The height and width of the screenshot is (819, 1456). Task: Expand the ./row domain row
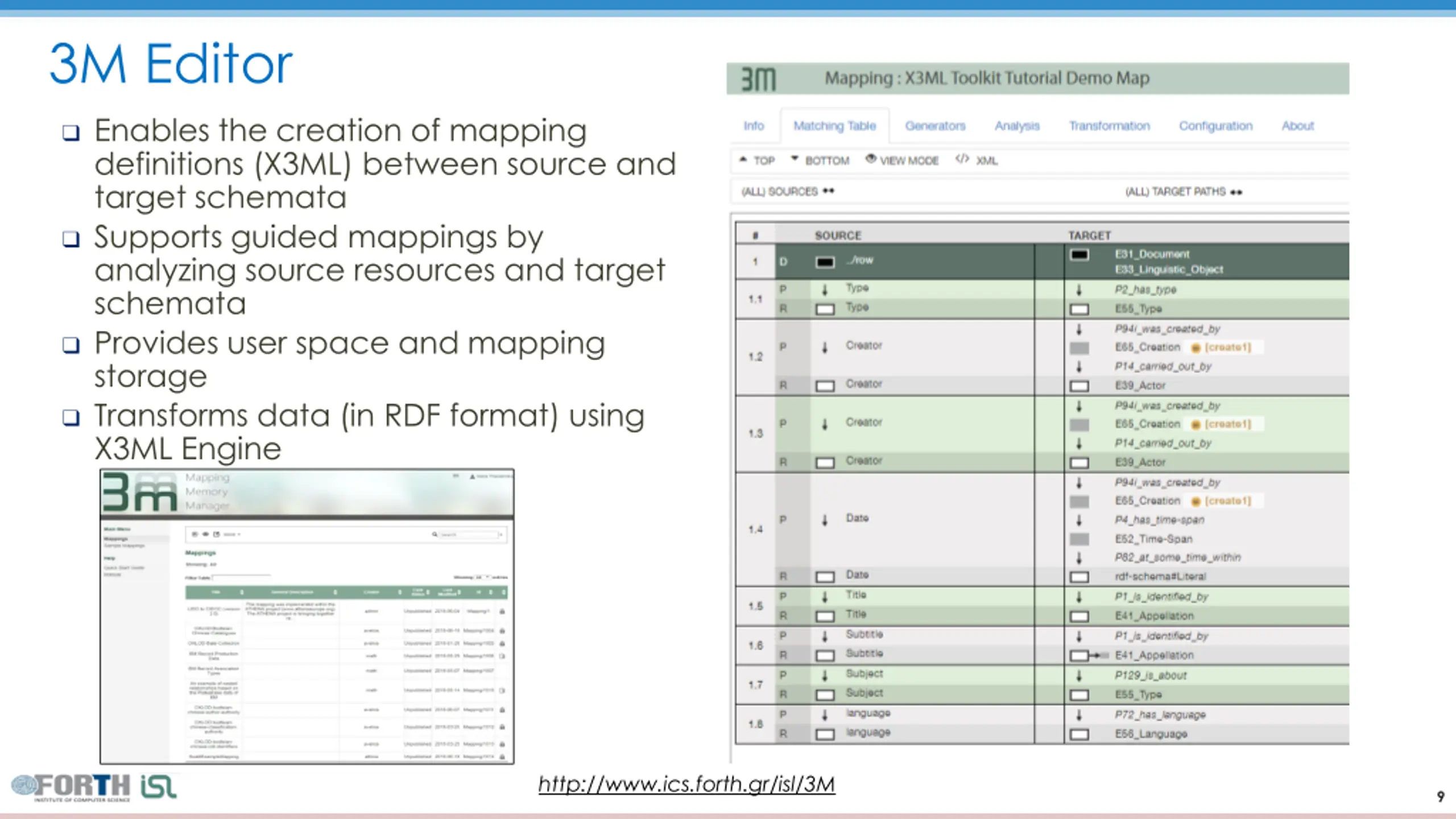click(904, 262)
